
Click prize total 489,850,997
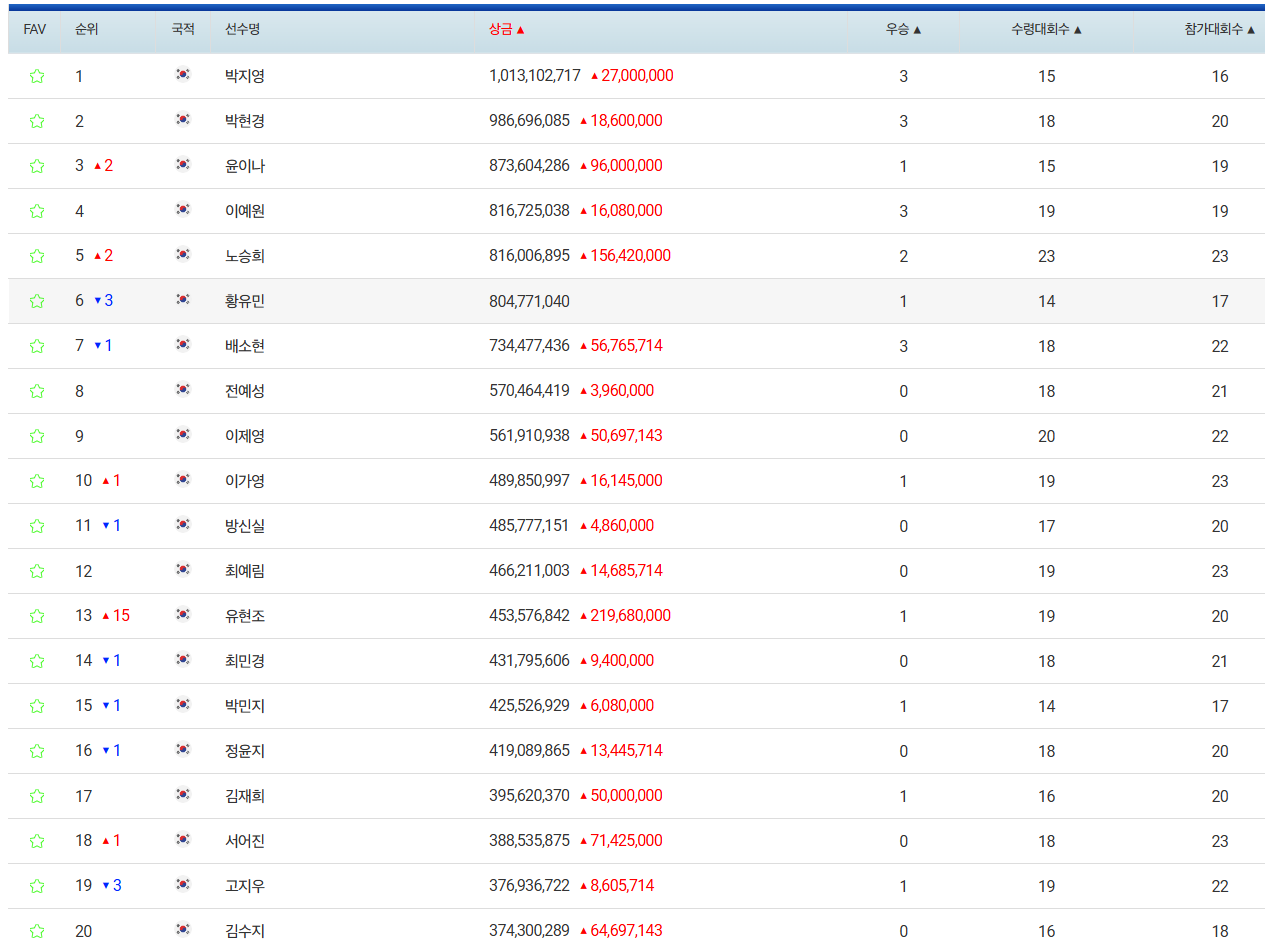click(529, 481)
